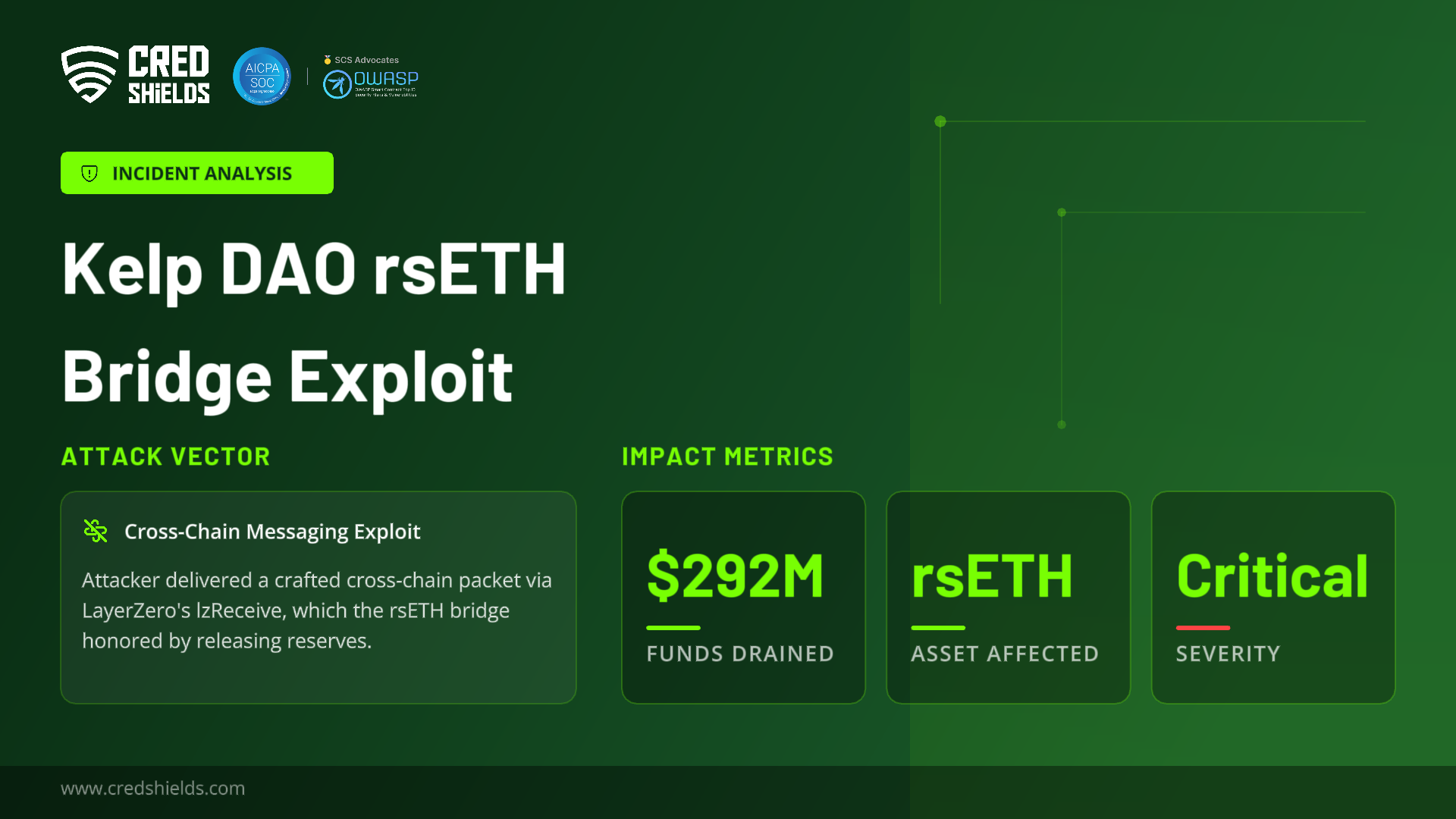This screenshot has height=819, width=1456.
Task: Open the Incident Analysis tab
Action: (x=196, y=173)
